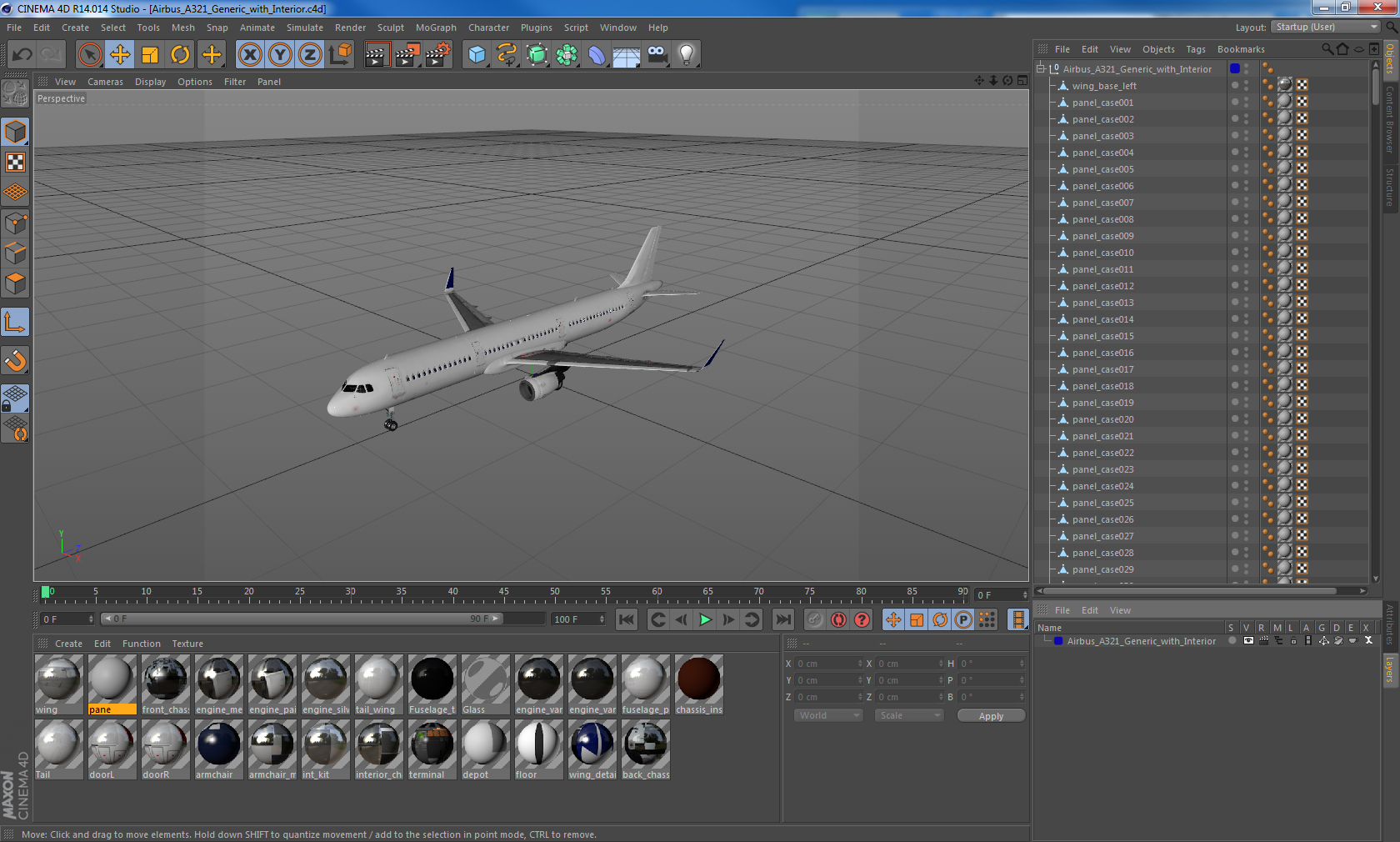
Task: Go to end of animation
Action: 782,619
